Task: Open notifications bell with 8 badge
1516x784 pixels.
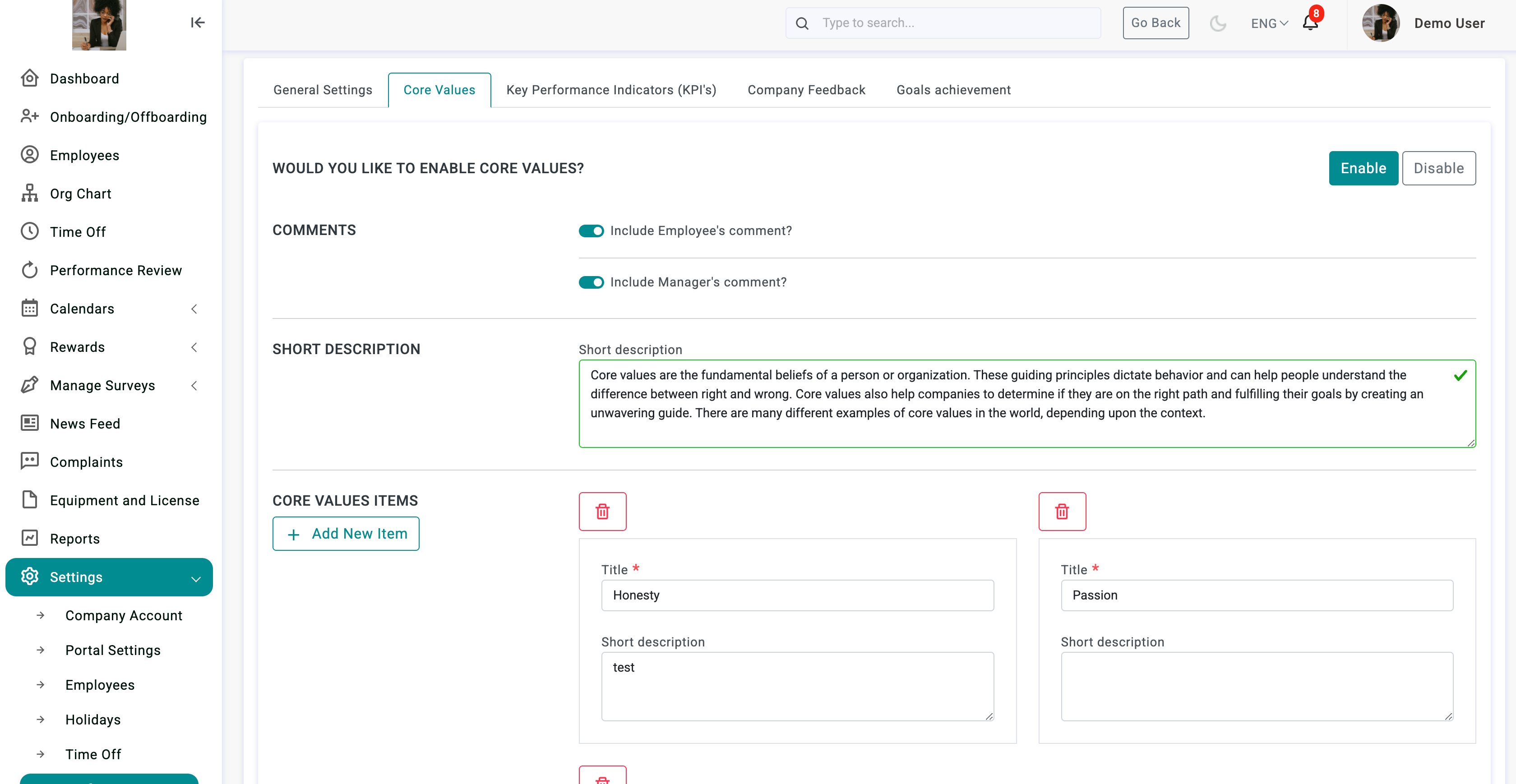Action: 1310,23
